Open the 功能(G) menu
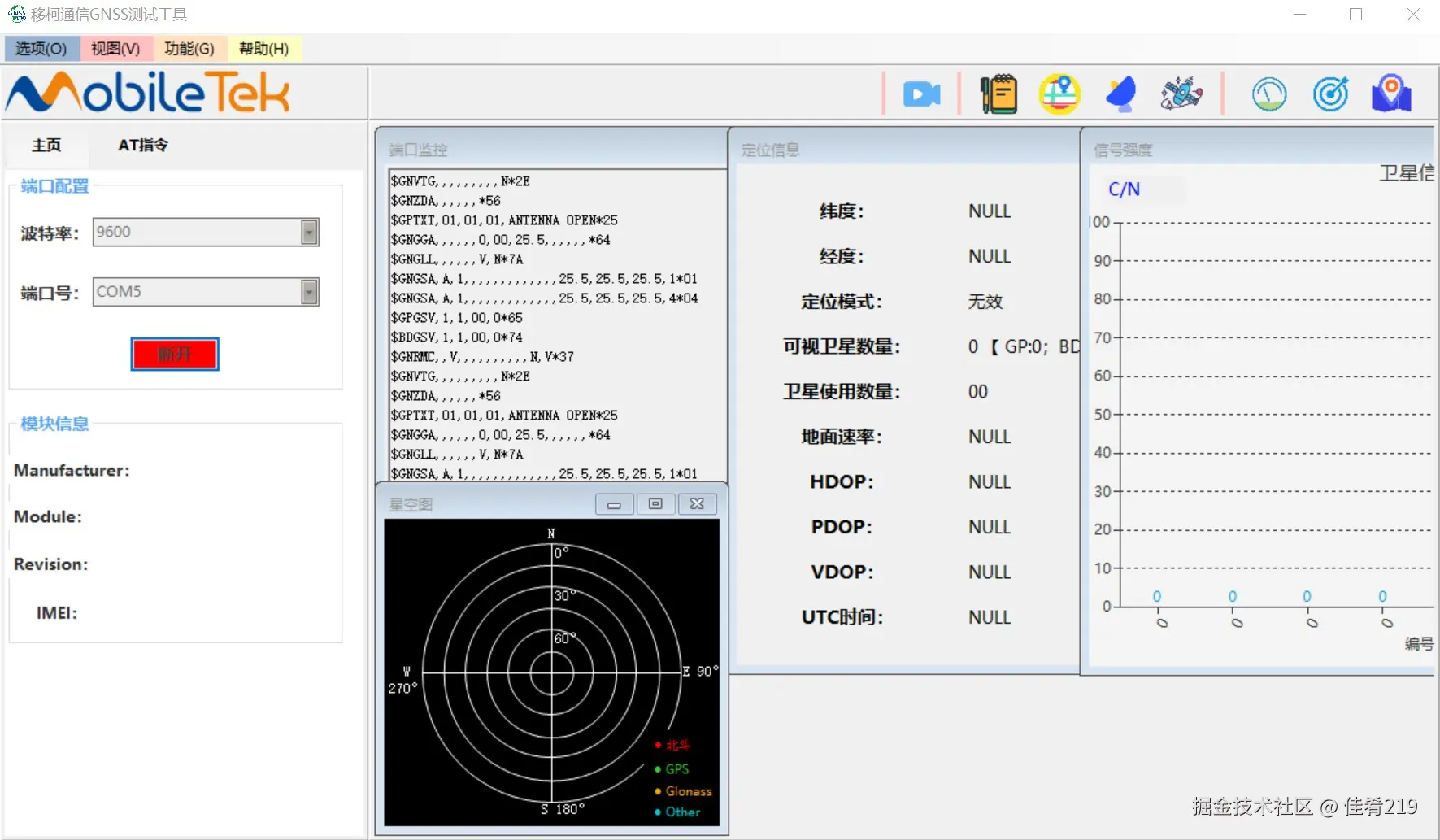This screenshot has height=840, width=1440. [x=189, y=49]
